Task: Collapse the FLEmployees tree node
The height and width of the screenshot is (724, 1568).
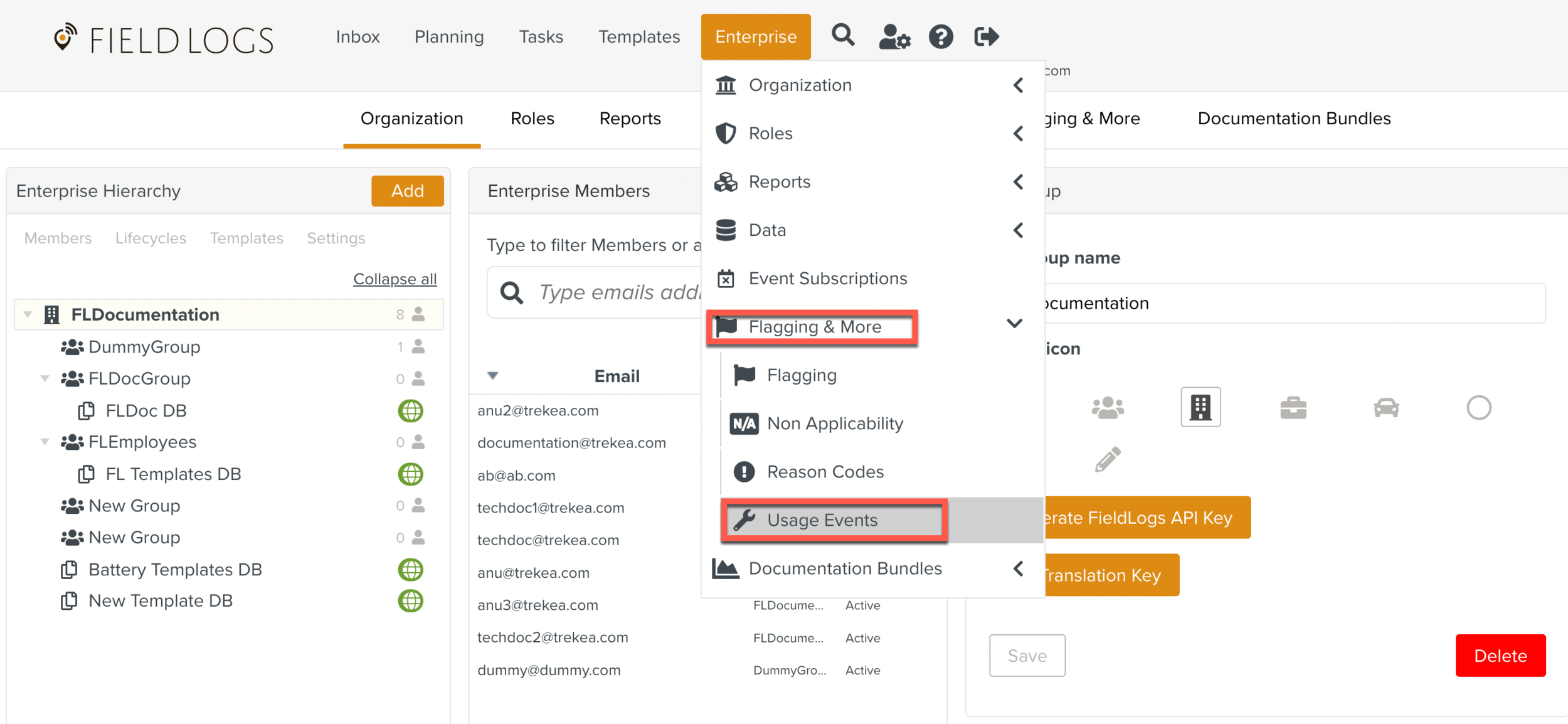Action: [x=45, y=442]
